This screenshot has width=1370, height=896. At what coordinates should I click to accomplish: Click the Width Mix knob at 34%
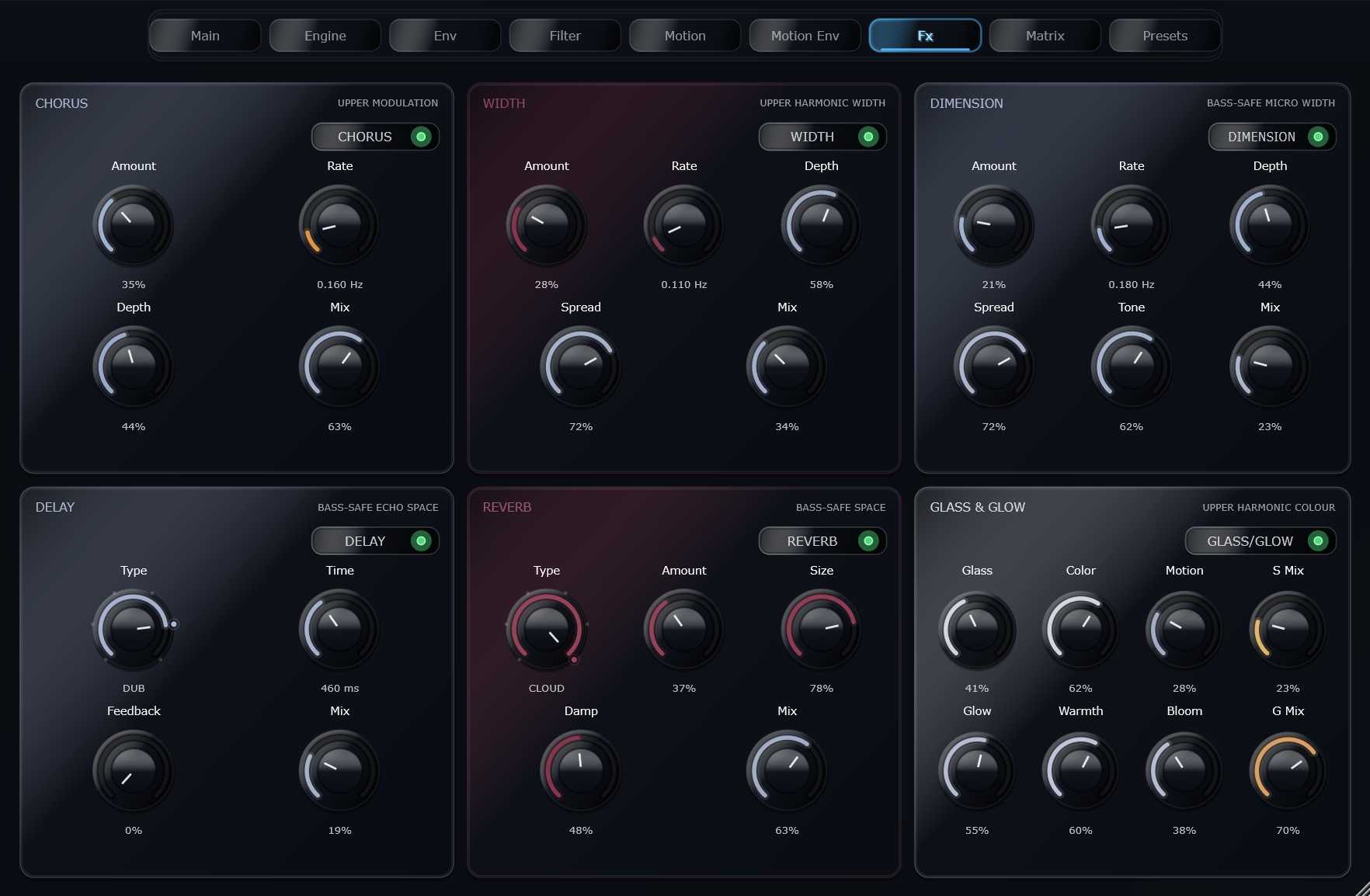pos(787,366)
